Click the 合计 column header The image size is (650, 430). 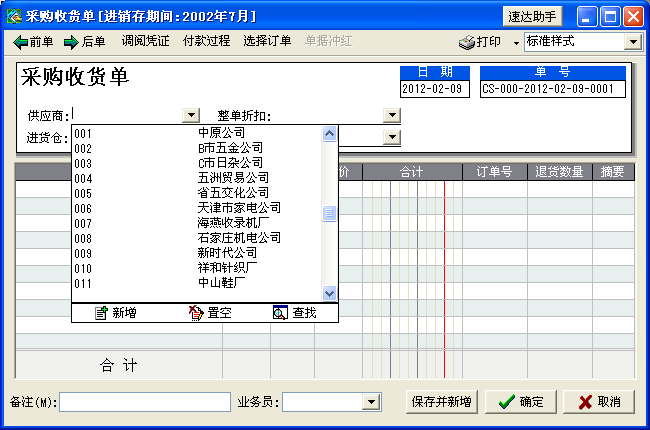click(412, 172)
